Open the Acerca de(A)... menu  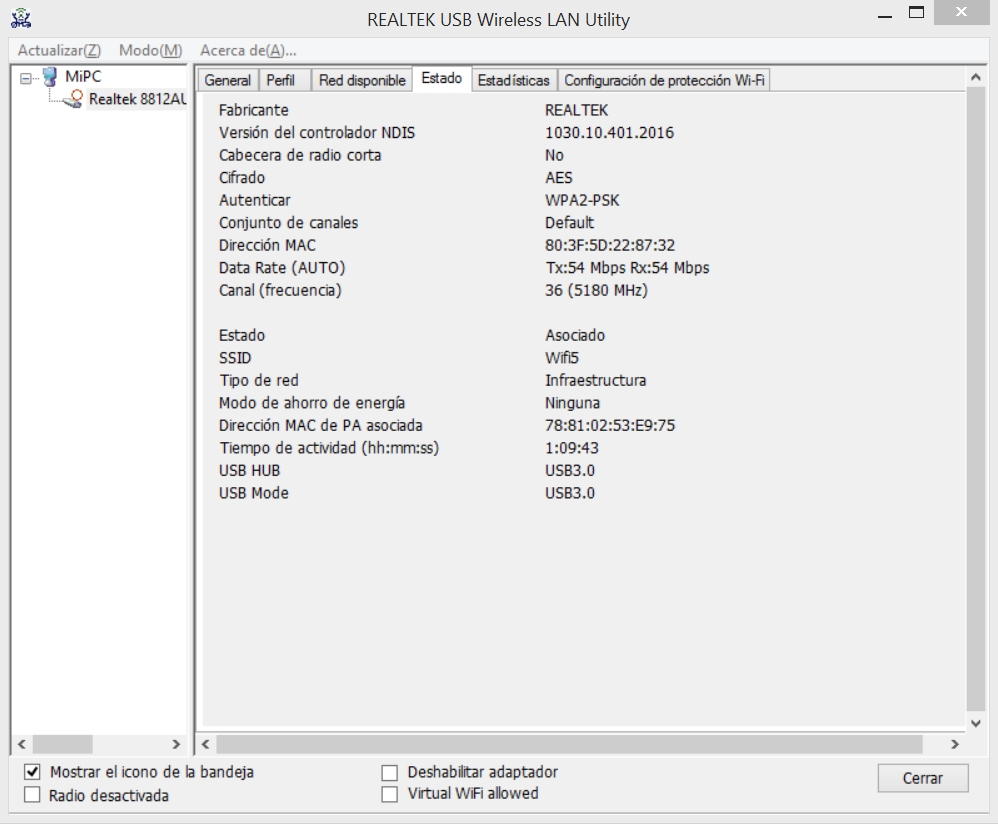point(248,50)
